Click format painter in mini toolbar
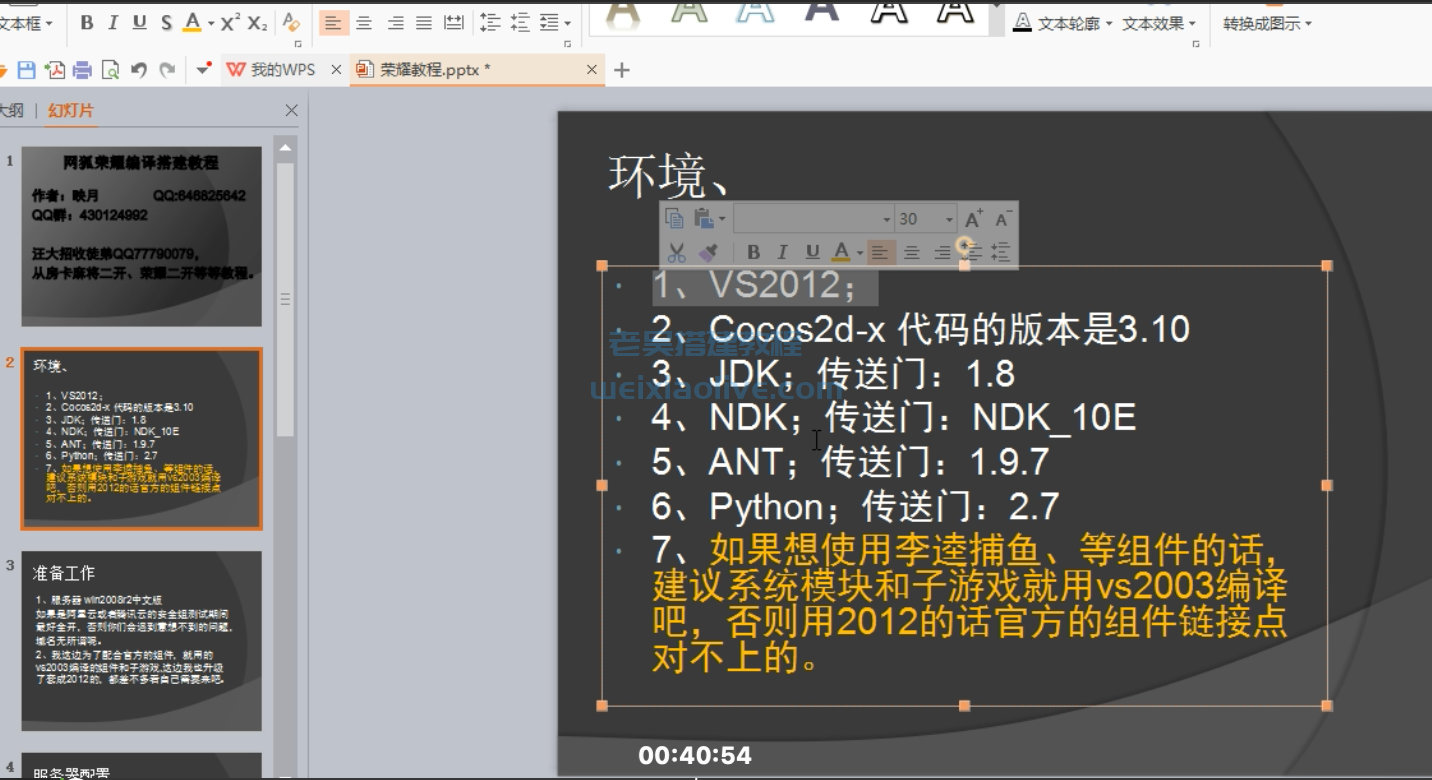The height and width of the screenshot is (780, 1432). coord(707,252)
